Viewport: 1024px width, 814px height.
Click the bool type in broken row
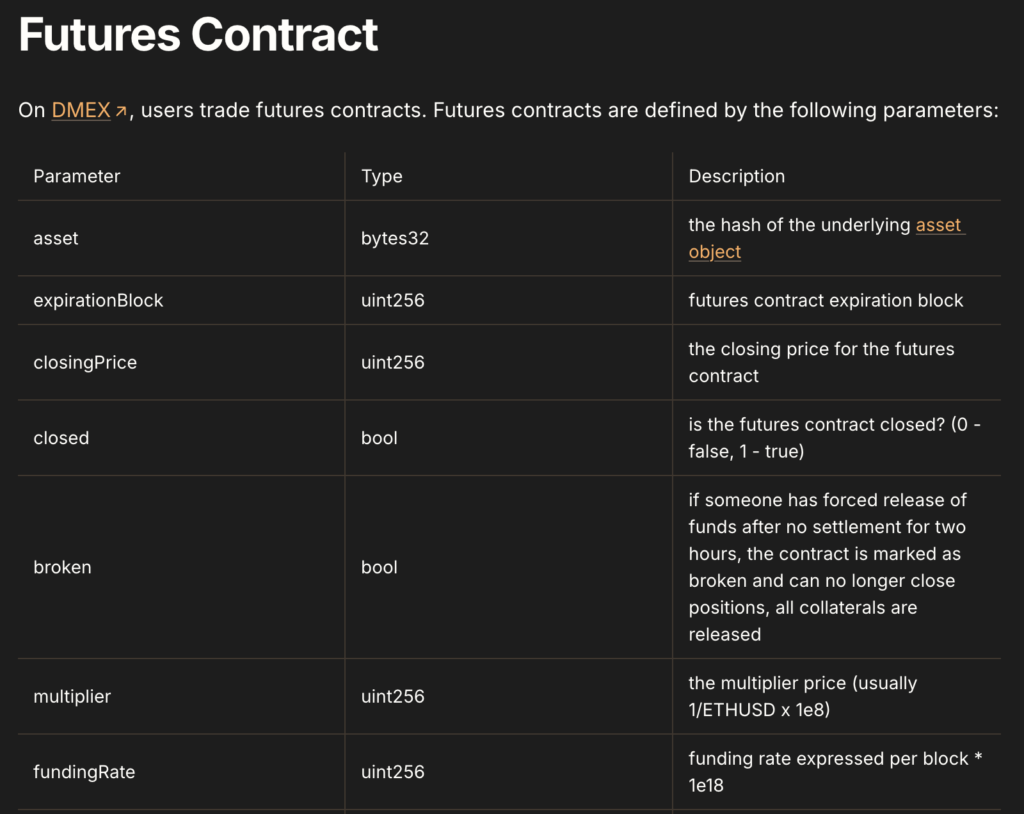[x=379, y=567]
